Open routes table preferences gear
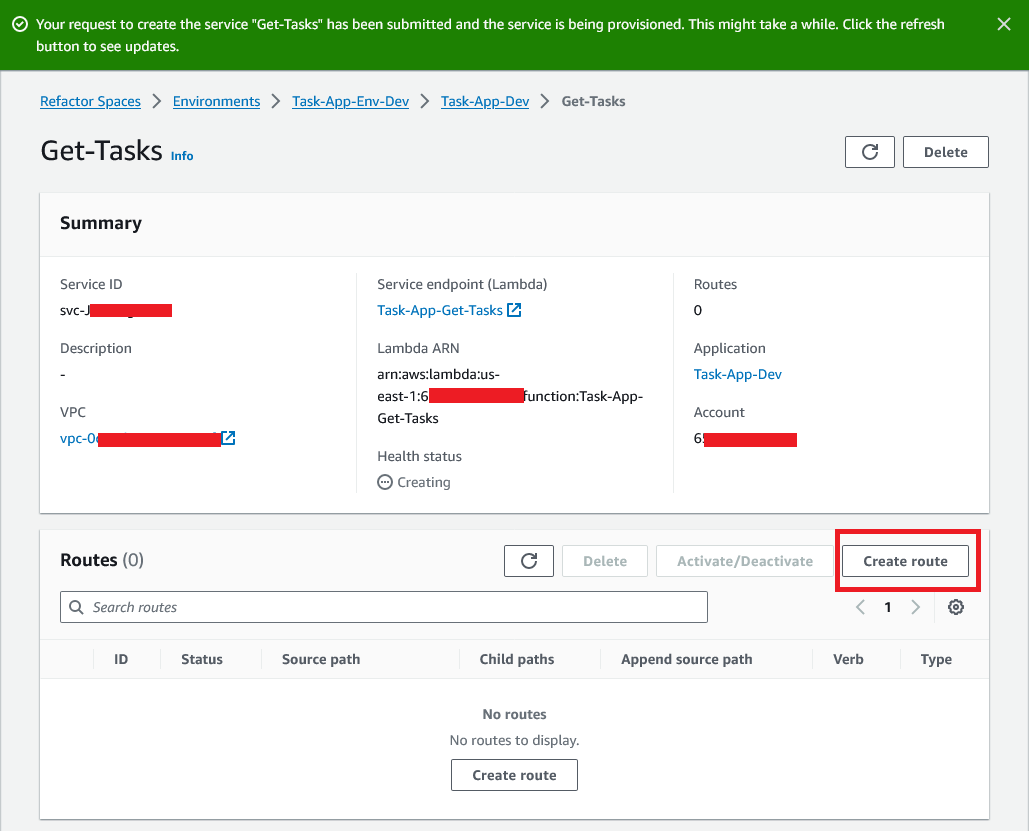Screen dimensions: 1029x831 pos(956,607)
